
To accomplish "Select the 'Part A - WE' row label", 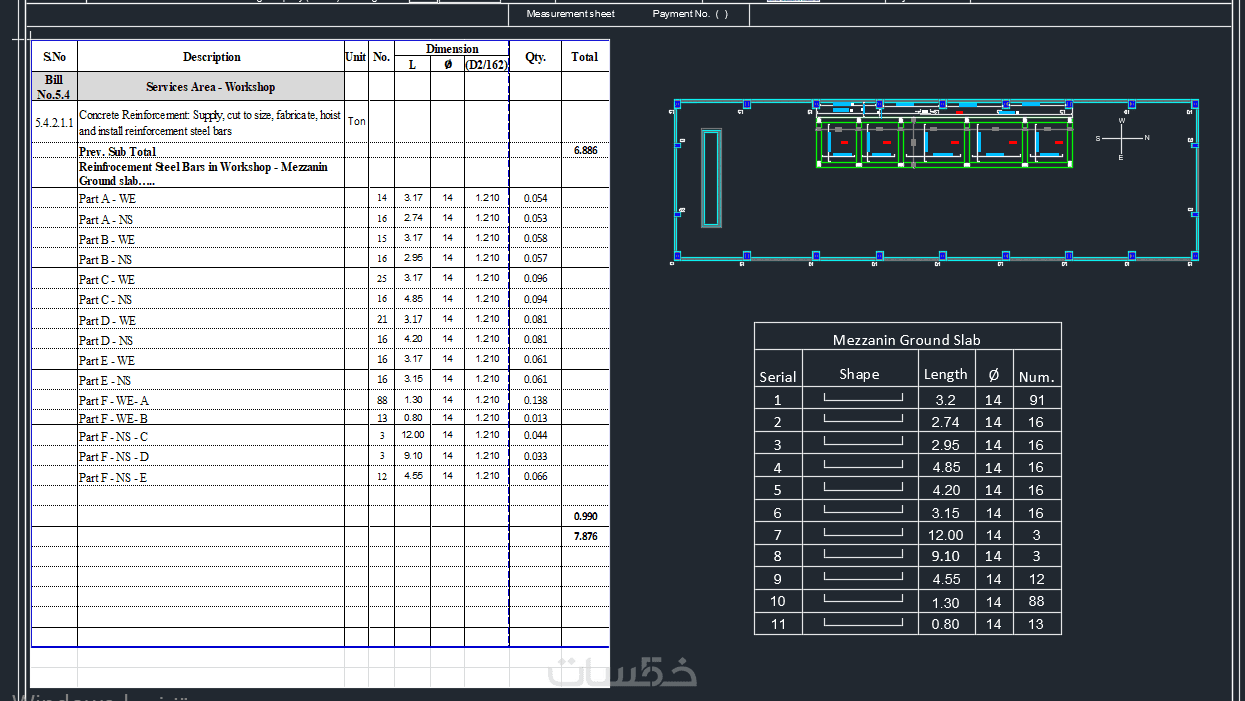I will click(x=107, y=199).
